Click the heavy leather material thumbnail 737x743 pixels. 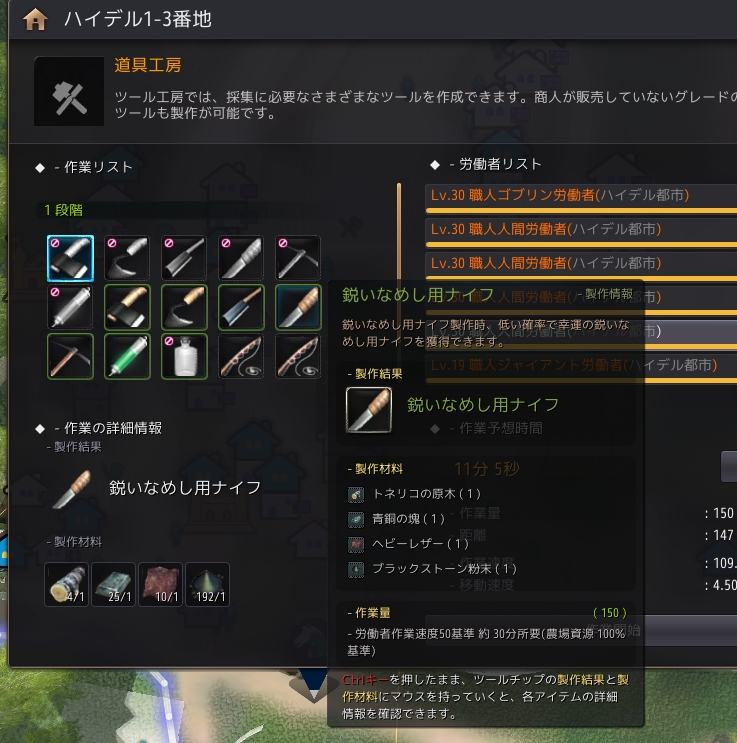[x=160, y=584]
